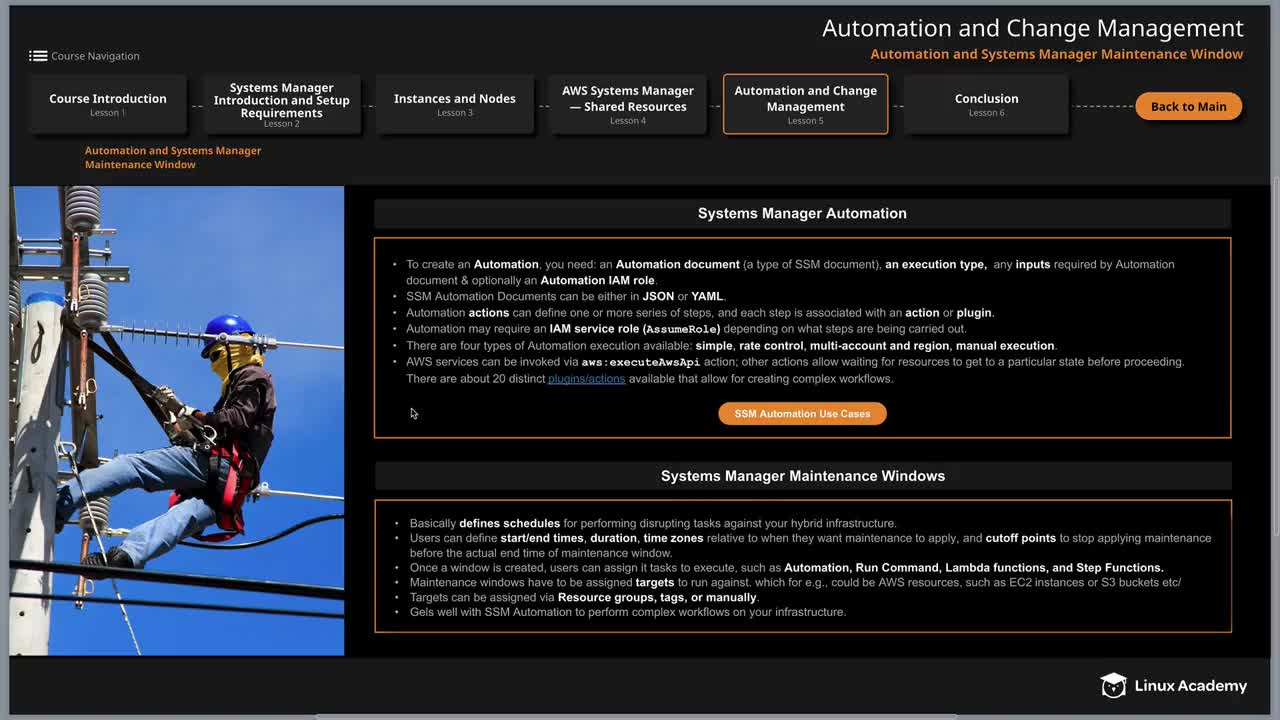Jump to the Conclusion lesson

click(986, 104)
